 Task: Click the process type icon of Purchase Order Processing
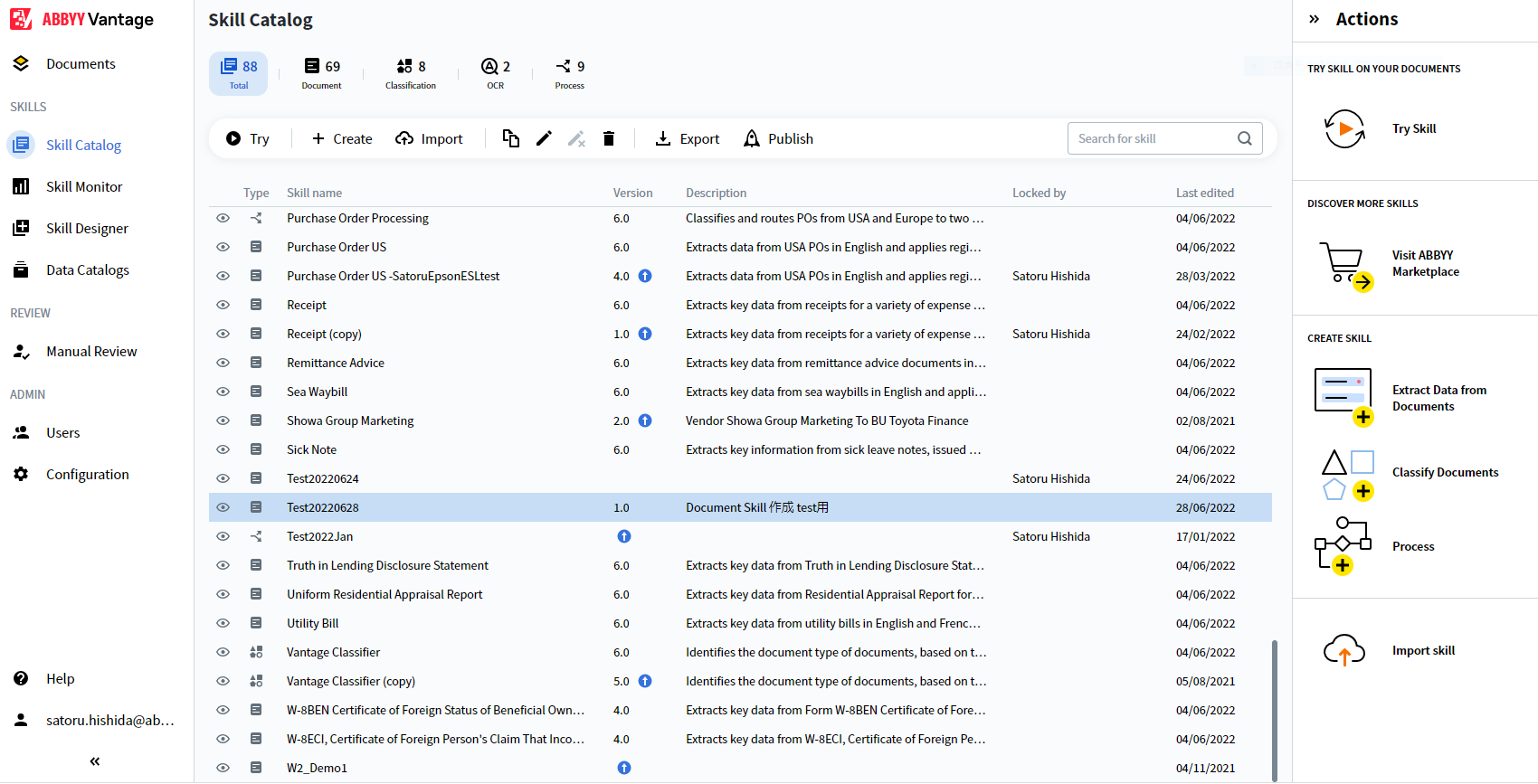coord(256,218)
